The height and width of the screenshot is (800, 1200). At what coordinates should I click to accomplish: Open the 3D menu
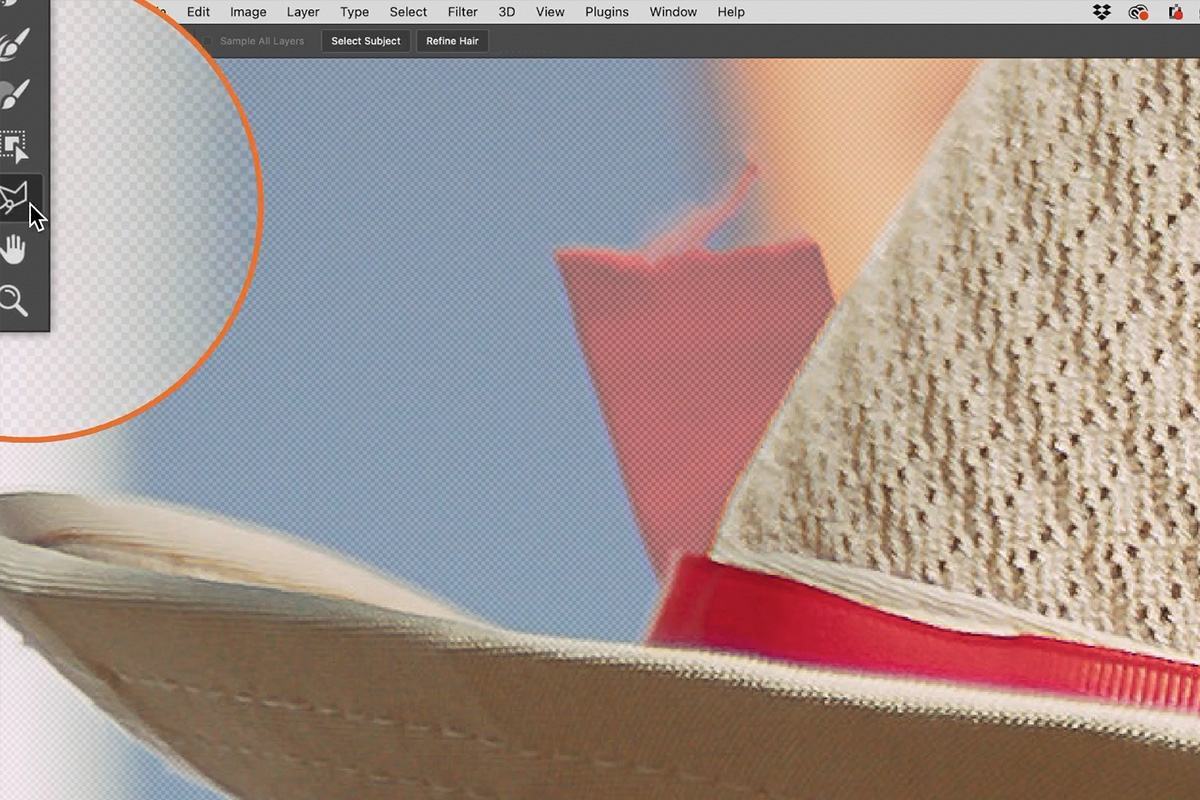coord(507,12)
